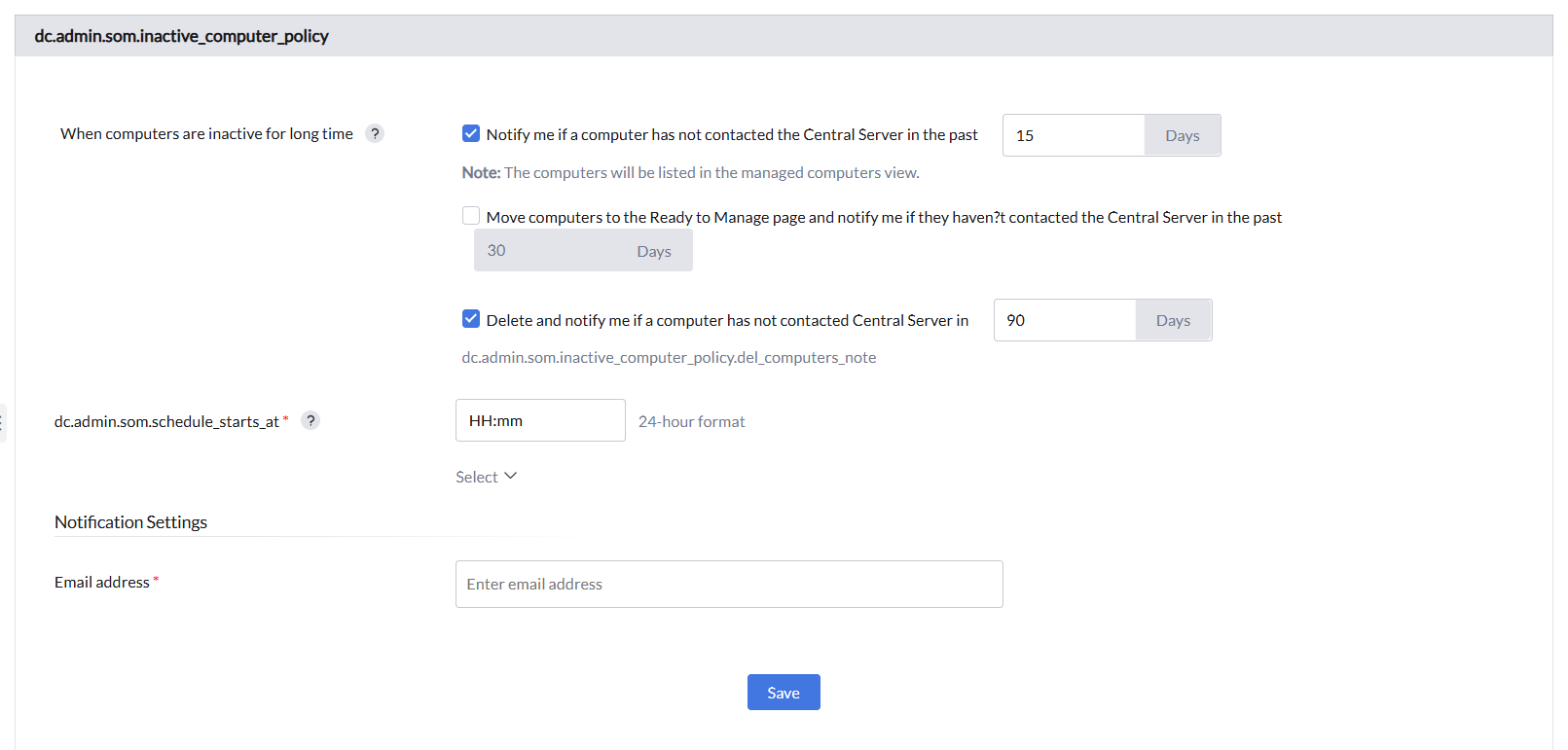Click the field showing 90 days
The image size is (1568, 750).
[1064, 320]
